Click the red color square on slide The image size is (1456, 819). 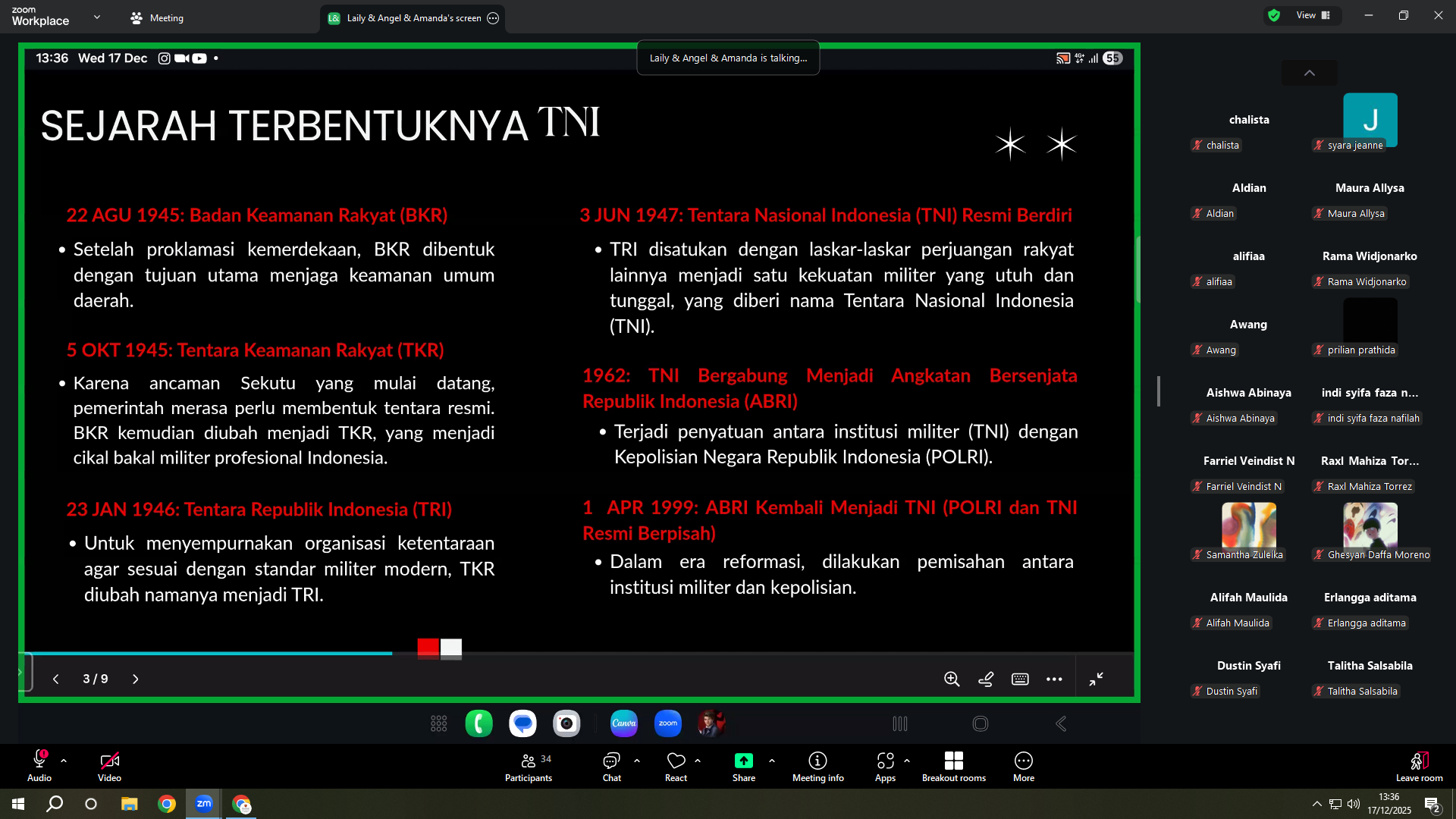coord(428,648)
